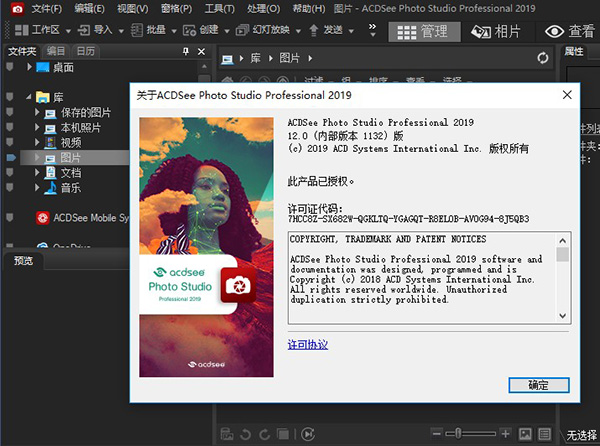Click the computer icon in path bar
This screenshot has height=446, width=600.
point(227,59)
